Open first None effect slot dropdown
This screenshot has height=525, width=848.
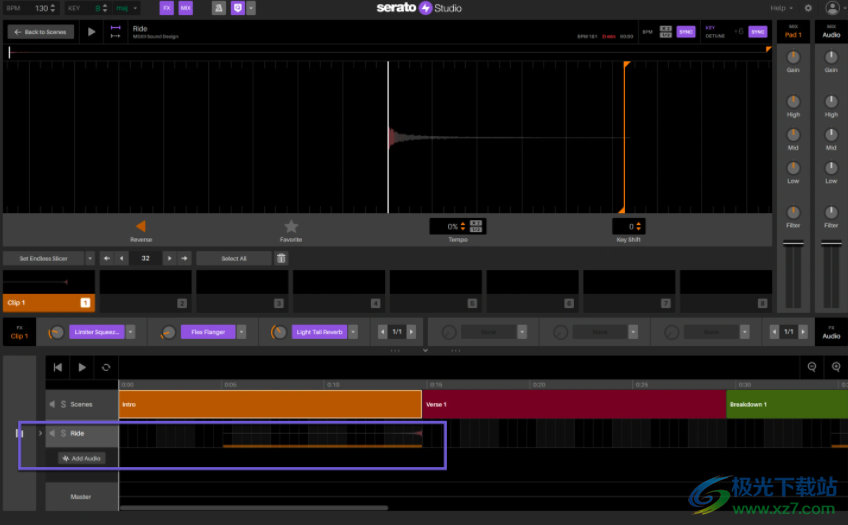(x=522, y=332)
